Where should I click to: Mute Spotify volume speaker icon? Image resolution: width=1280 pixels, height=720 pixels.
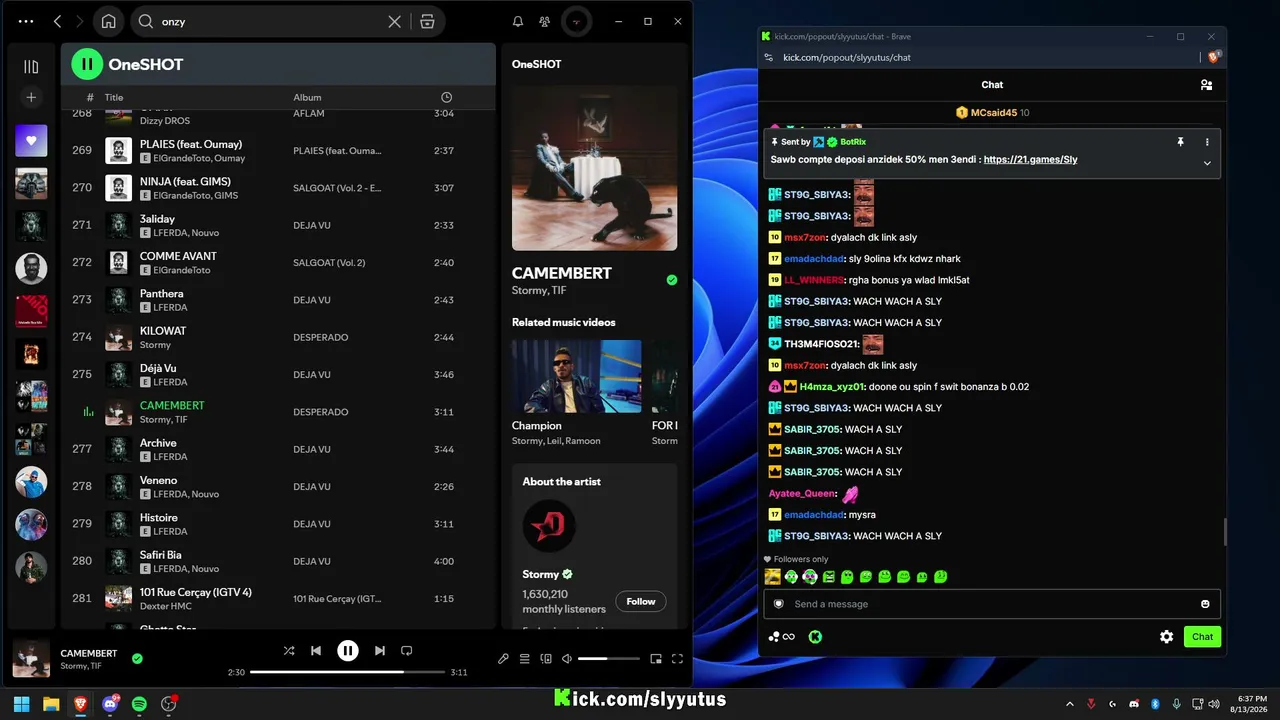coord(567,659)
